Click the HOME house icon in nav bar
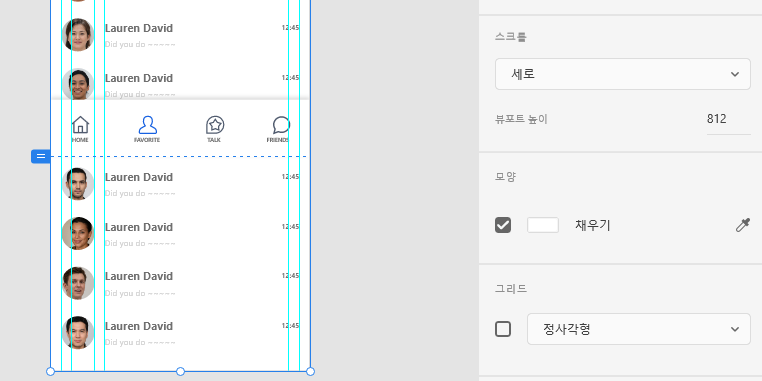 pos(80,125)
